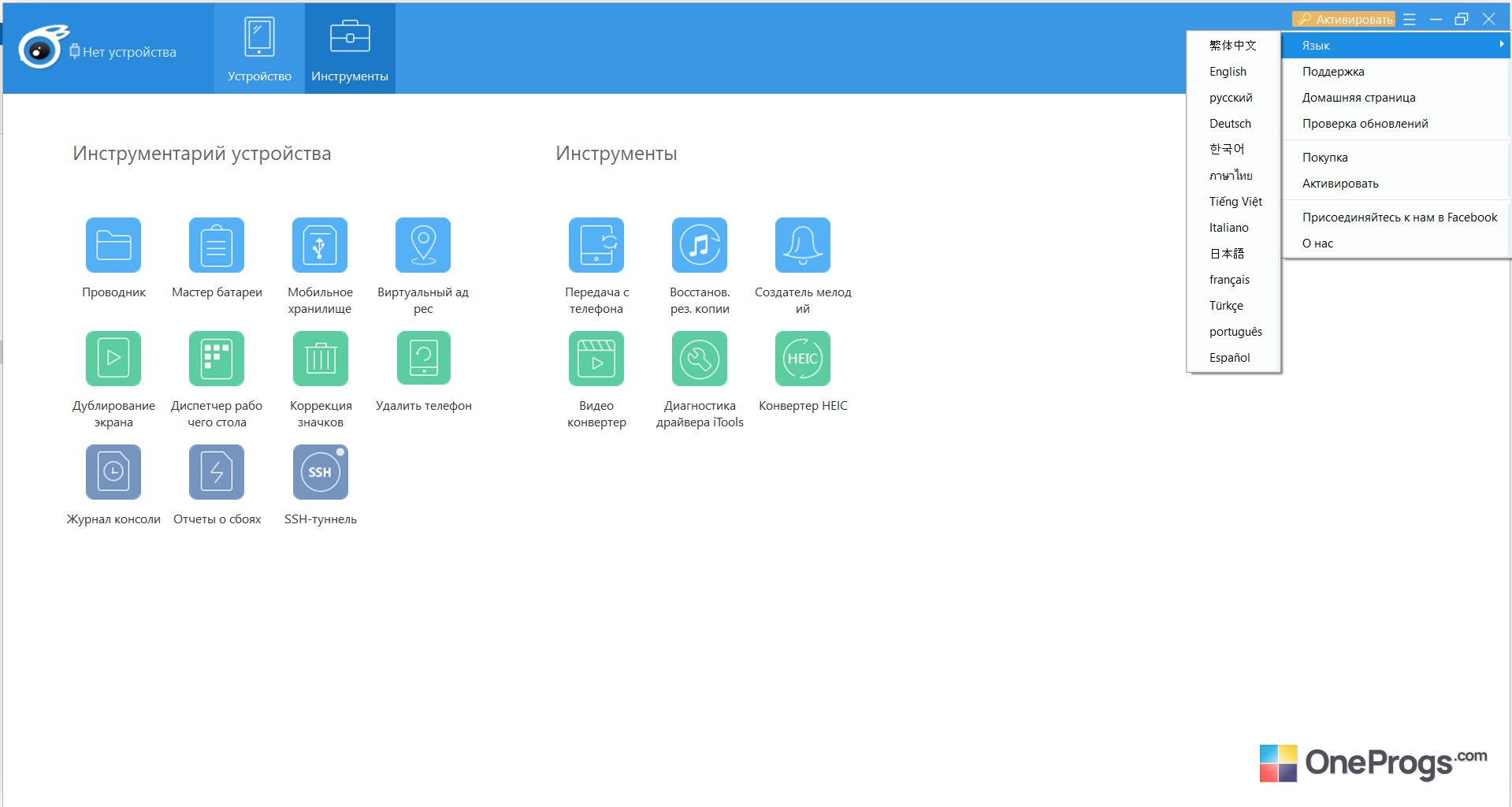
Task: Restore down the iTools window
Action: click(x=1462, y=19)
